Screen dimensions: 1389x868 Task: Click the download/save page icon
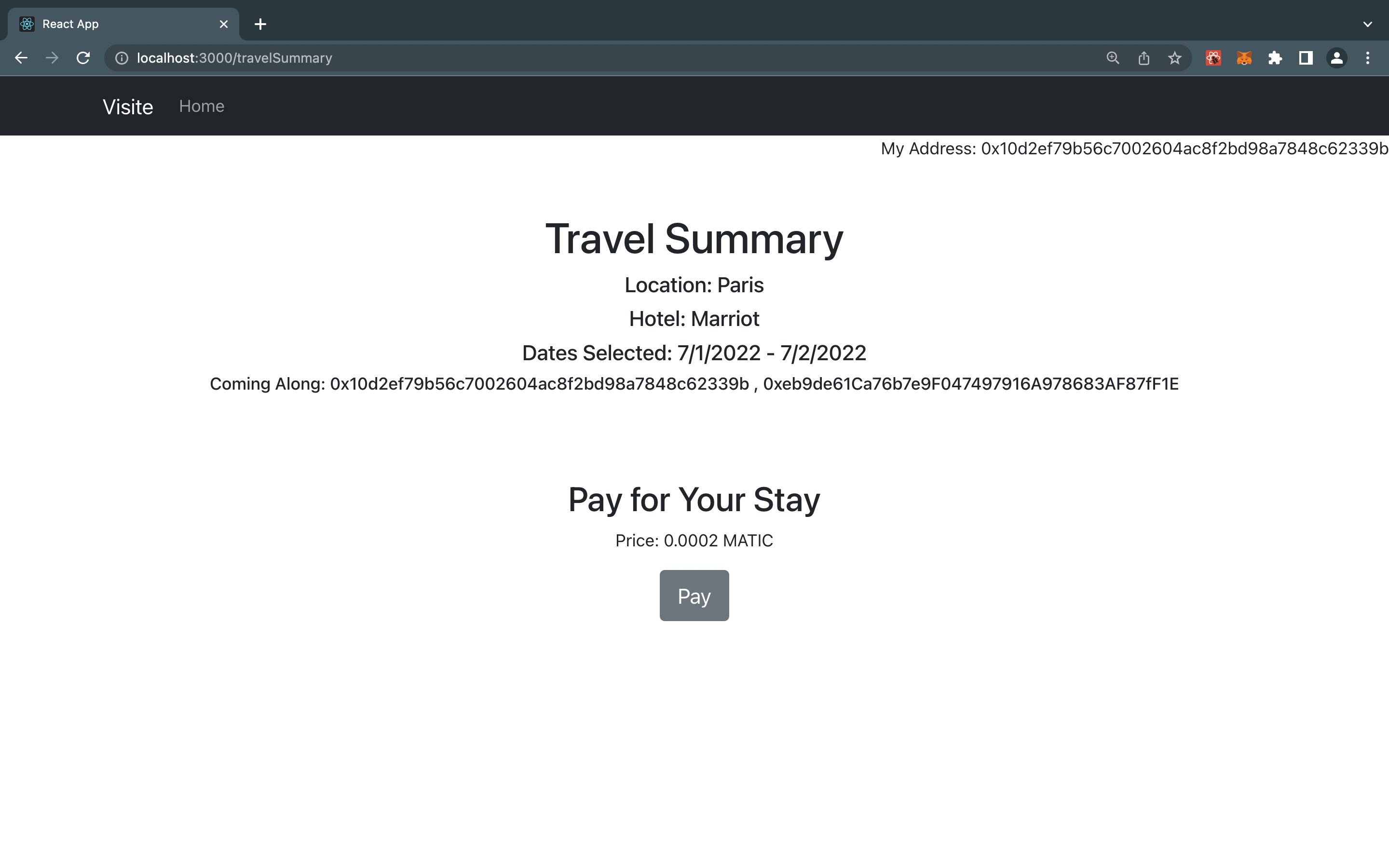click(1144, 57)
